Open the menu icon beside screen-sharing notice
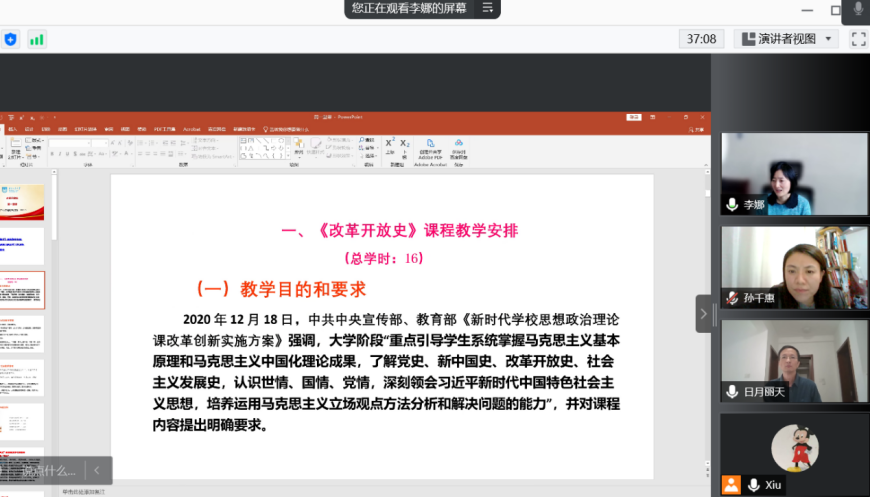870x497 pixels. point(487,8)
